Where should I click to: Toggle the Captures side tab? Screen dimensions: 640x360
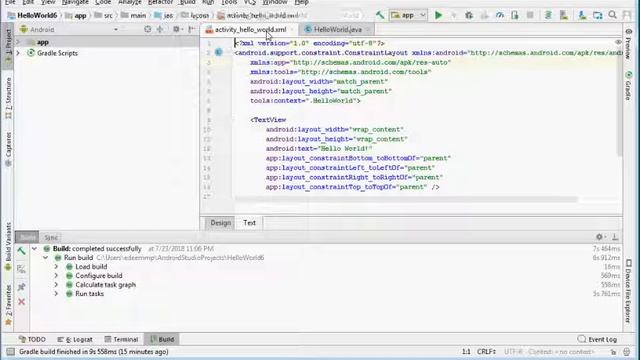[8, 149]
